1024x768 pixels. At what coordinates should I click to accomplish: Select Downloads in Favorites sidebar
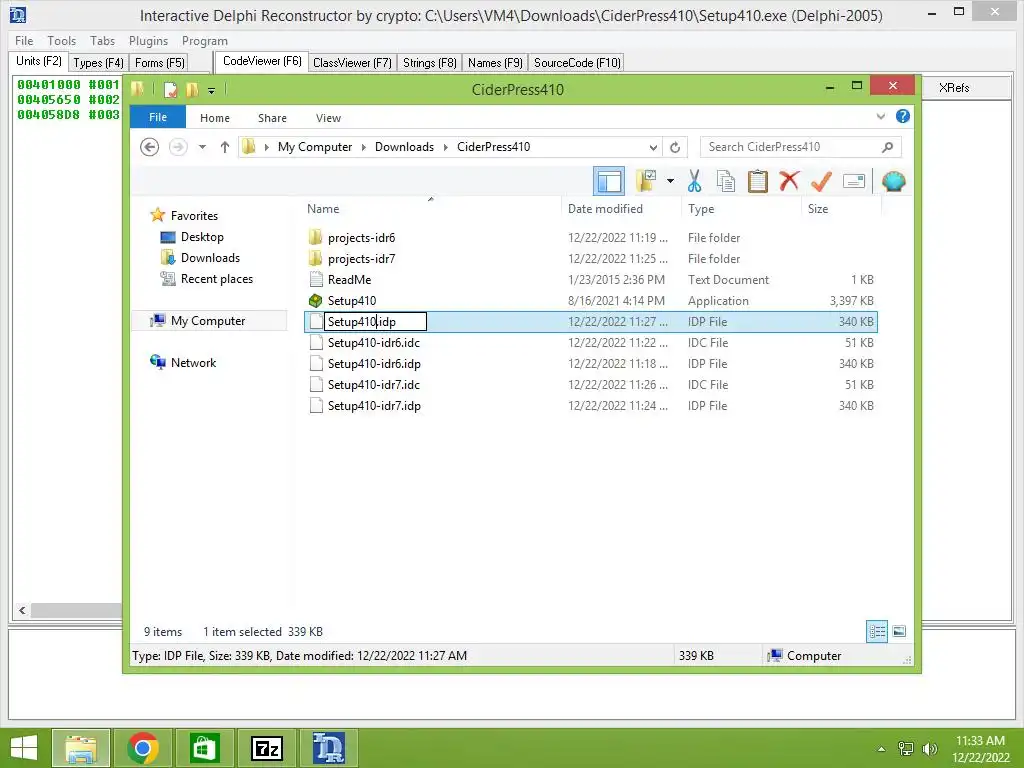click(210, 258)
